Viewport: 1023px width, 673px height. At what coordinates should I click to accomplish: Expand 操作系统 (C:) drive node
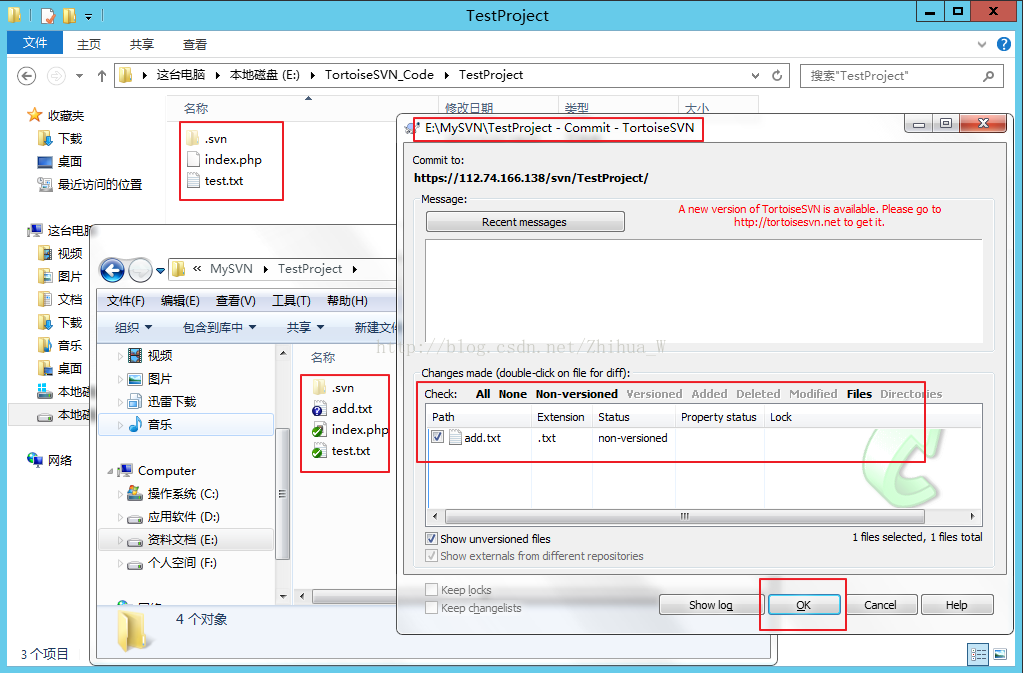point(120,494)
